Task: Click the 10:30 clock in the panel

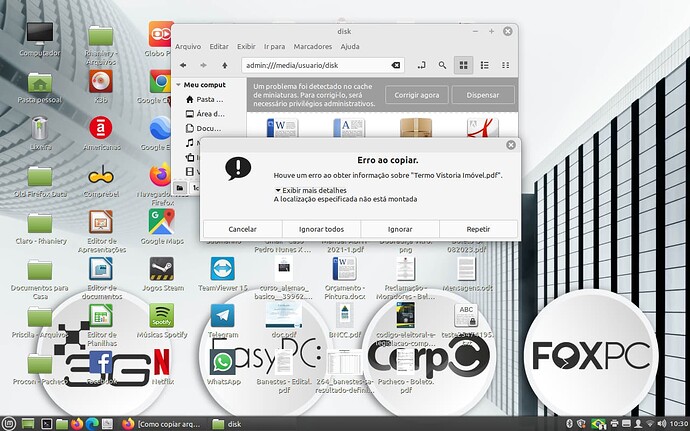Action: [679, 424]
